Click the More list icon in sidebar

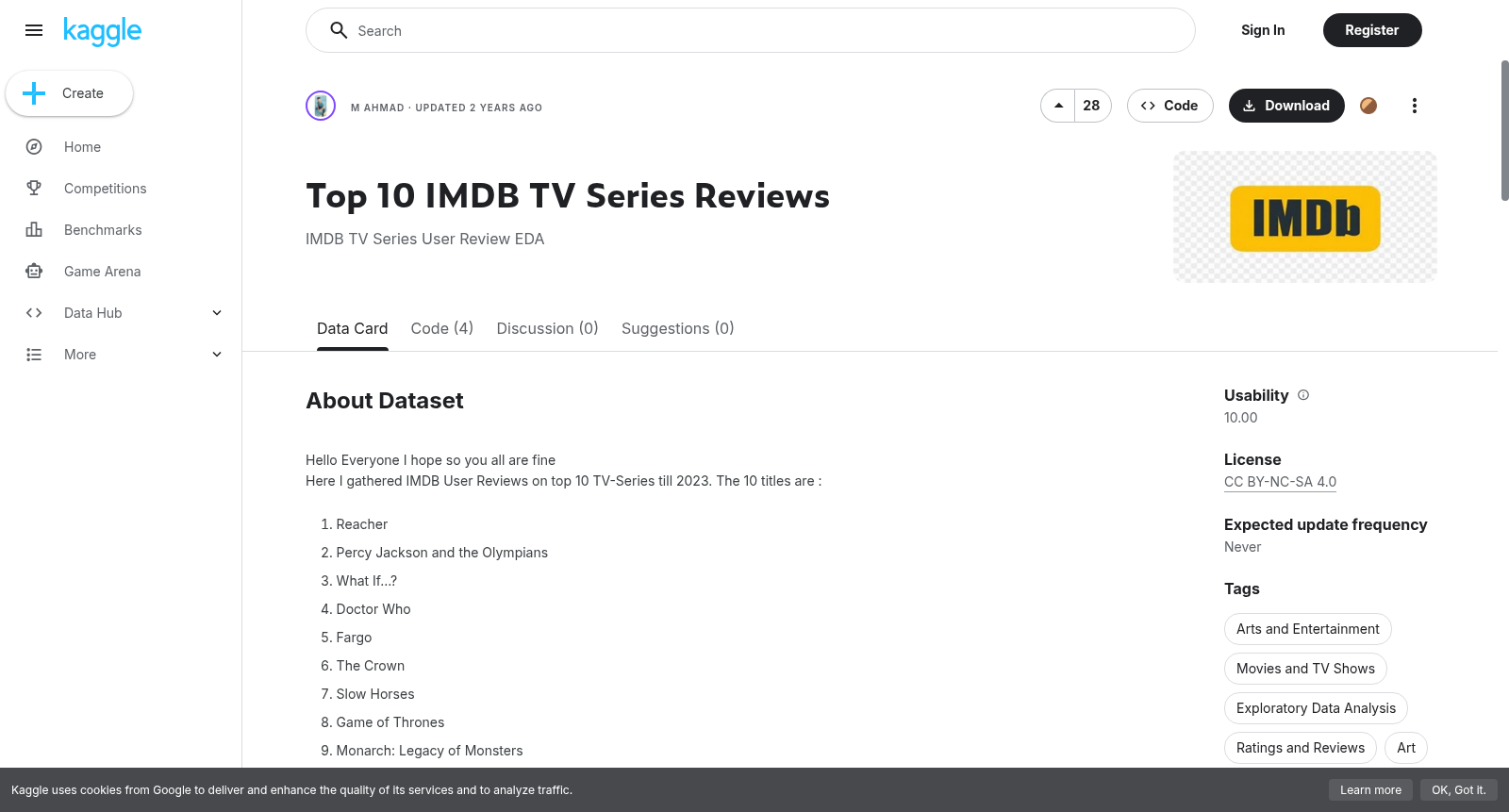(x=34, y=355)
